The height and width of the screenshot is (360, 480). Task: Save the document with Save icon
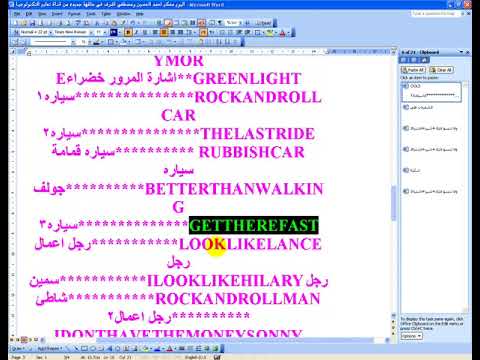coord(32,23)
